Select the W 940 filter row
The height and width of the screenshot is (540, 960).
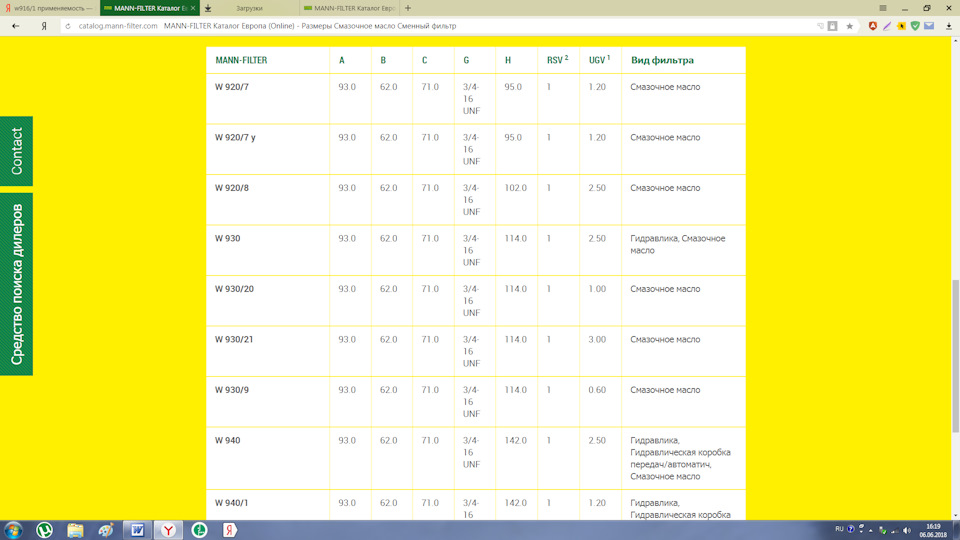(x=227, y=440)
